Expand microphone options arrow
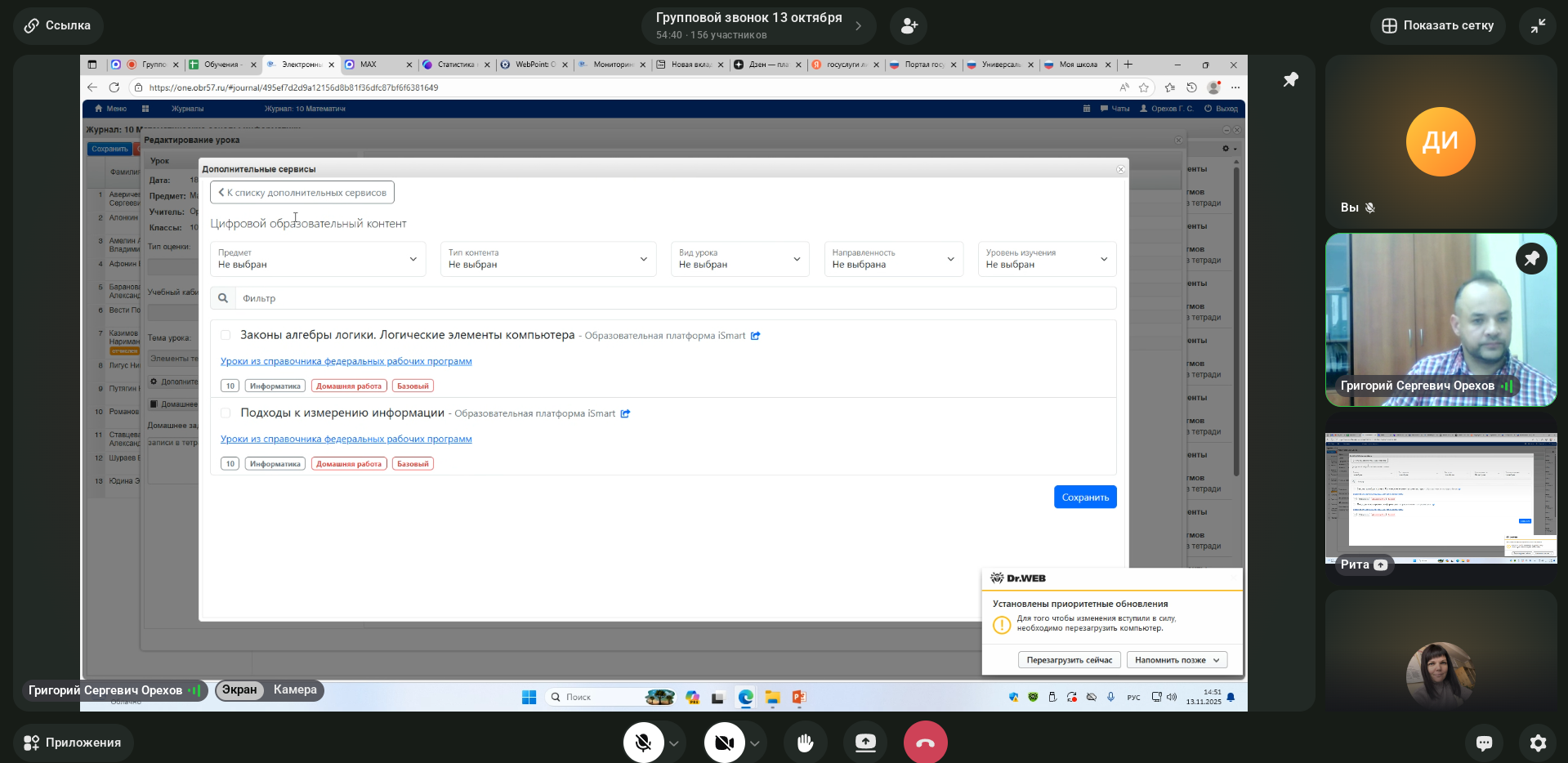Image resolution: width=1568 pixels, height=763 pixels. pyautogui.click(x=674, y=743)
